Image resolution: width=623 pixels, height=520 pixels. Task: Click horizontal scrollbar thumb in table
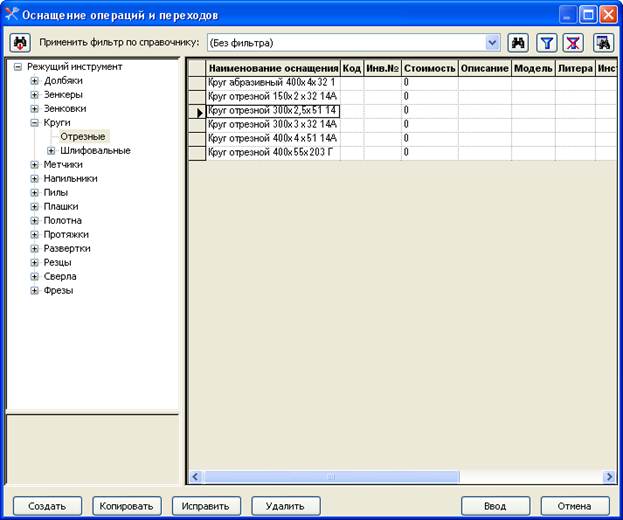click(331, 476)
